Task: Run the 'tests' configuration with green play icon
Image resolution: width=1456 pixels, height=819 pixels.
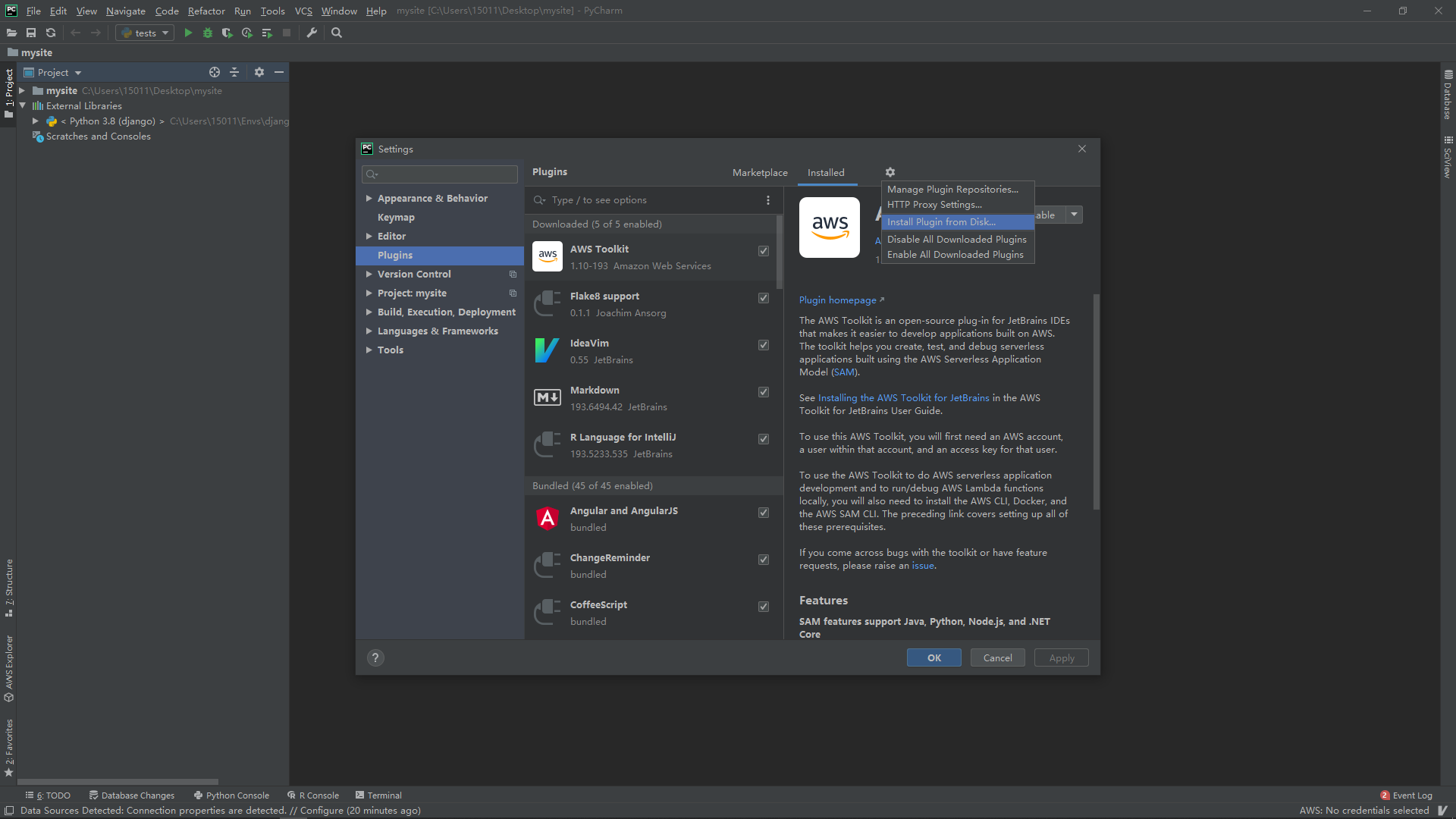Action: tap(187, 33)
